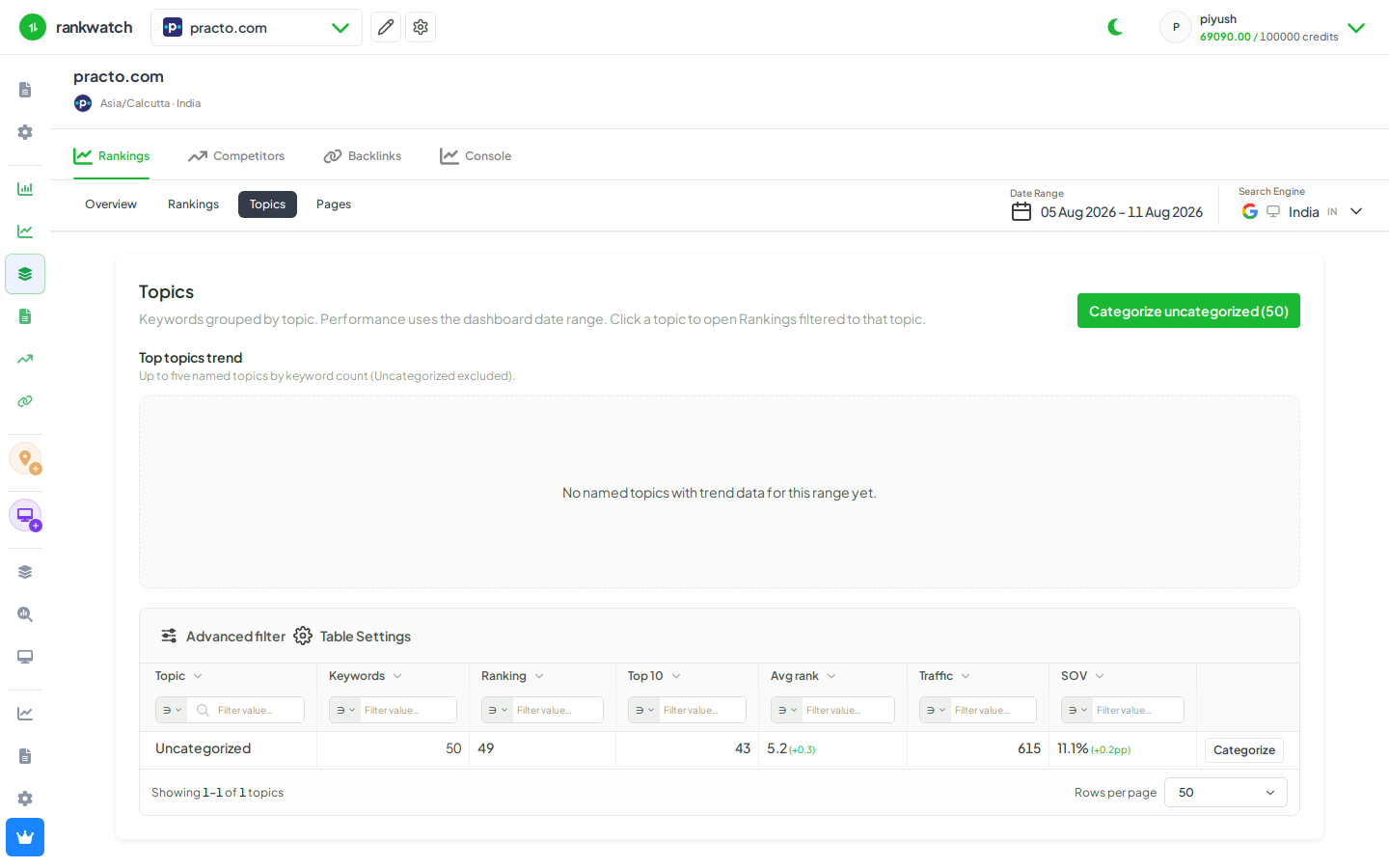Image resolution: width=1389 pixels, height=868 pixels.
Task: Click the gray document icon at sidebar top
Action: tap(25, 90)
